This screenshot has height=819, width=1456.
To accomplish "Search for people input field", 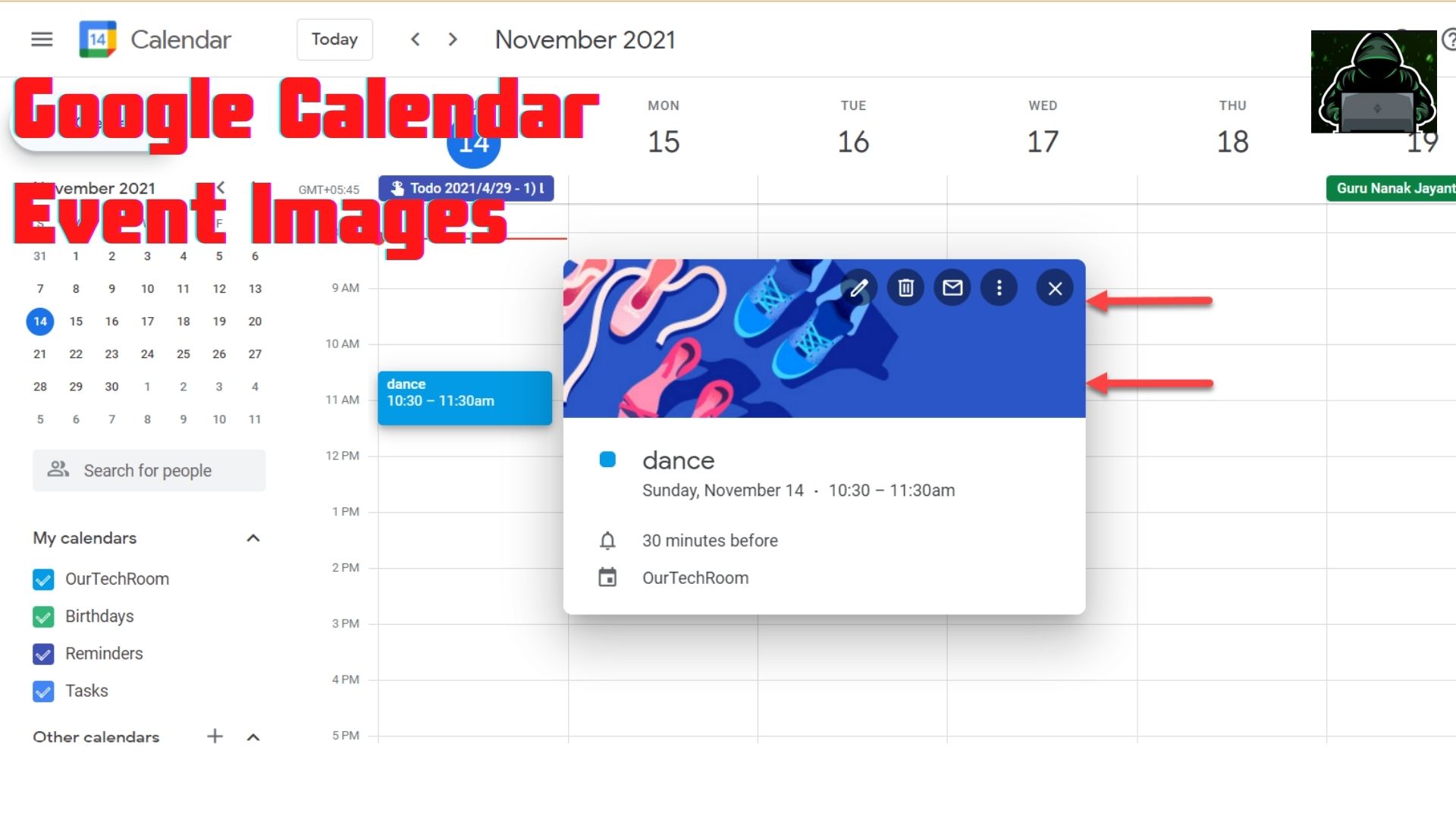I will 149,470.
